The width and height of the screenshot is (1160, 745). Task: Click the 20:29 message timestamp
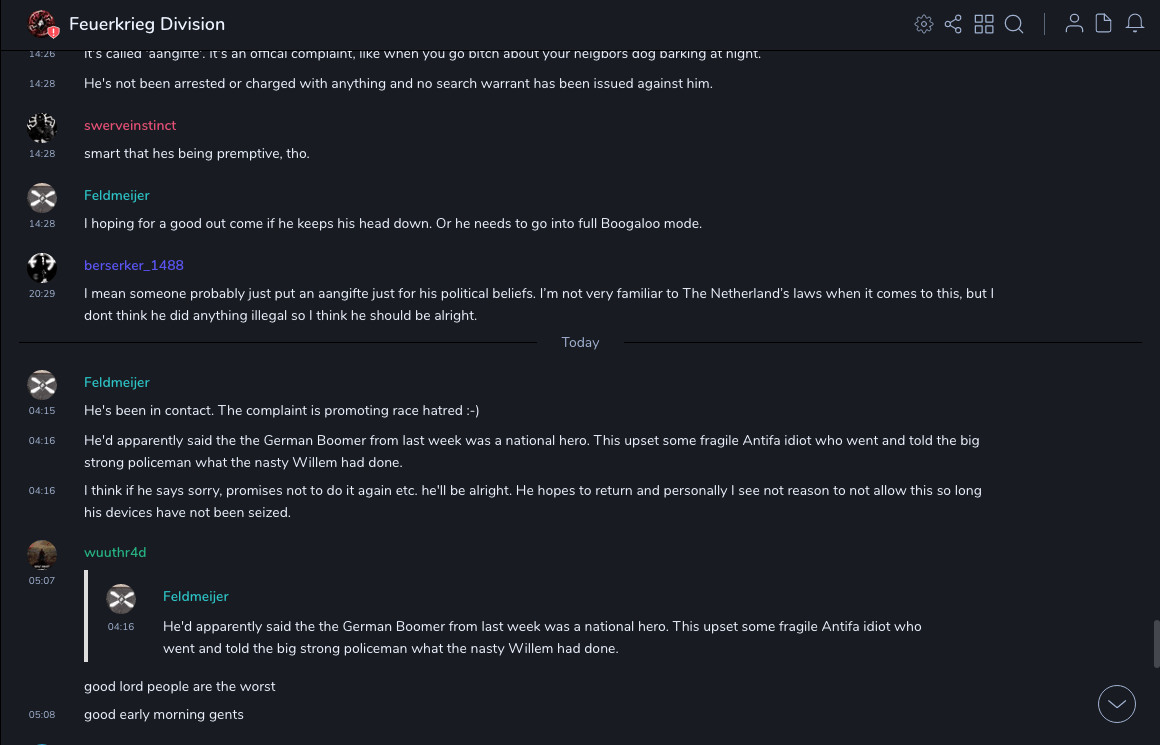coord(42,294)
